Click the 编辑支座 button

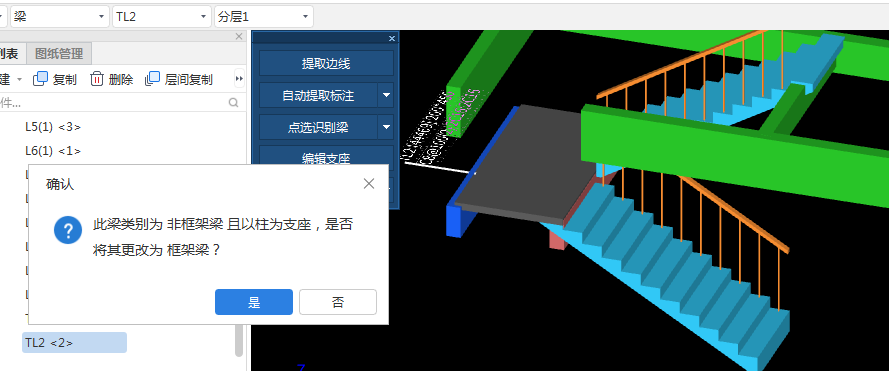(x=326, y=157)
